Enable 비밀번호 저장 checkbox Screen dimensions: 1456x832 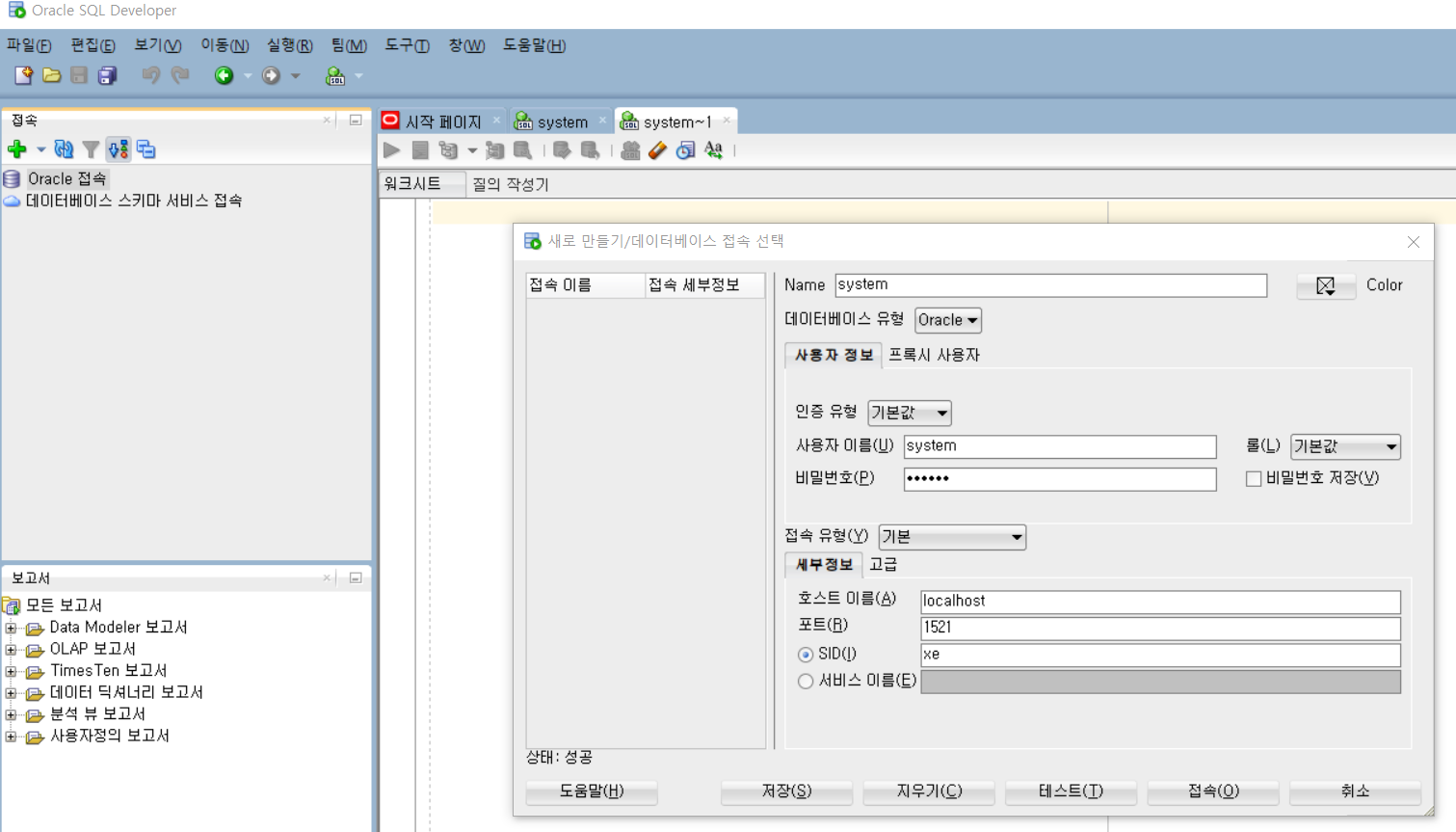[1254, 479]
